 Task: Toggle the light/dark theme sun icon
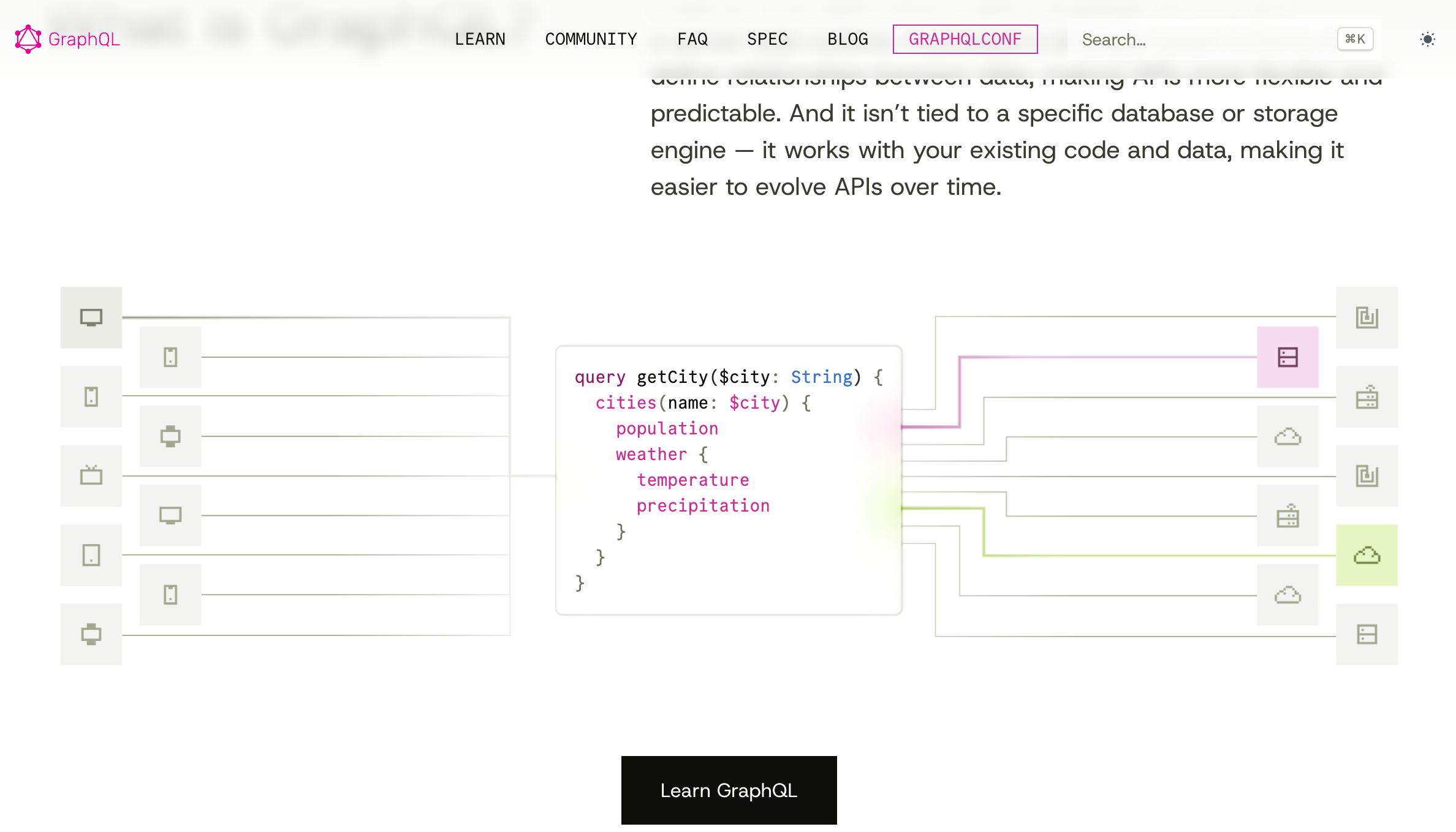[1427, 39]
